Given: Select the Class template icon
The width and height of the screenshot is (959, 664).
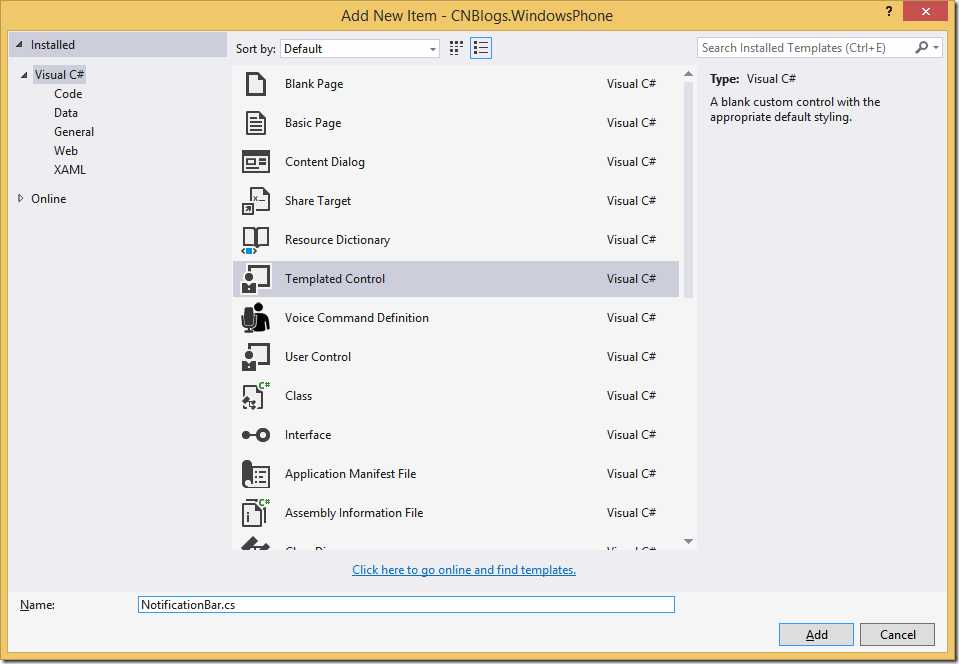Looking at the screenshot, I should [256, 396].
